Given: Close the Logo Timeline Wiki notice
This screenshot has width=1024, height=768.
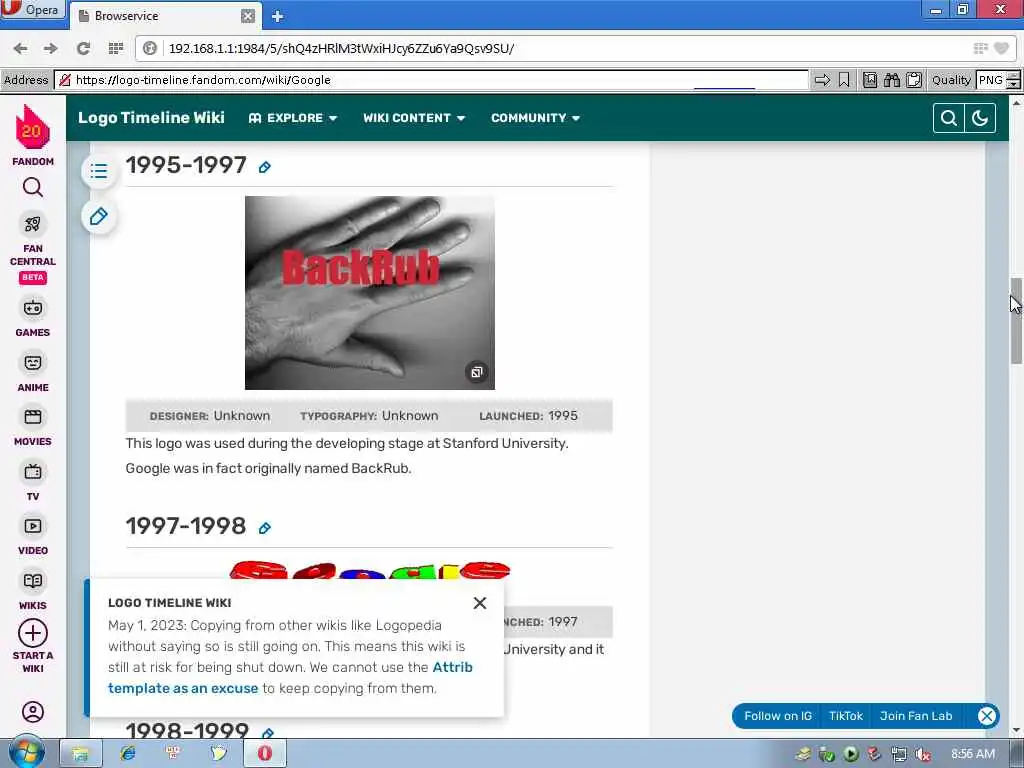Looking at the screenshot, I should click(480, 603).
